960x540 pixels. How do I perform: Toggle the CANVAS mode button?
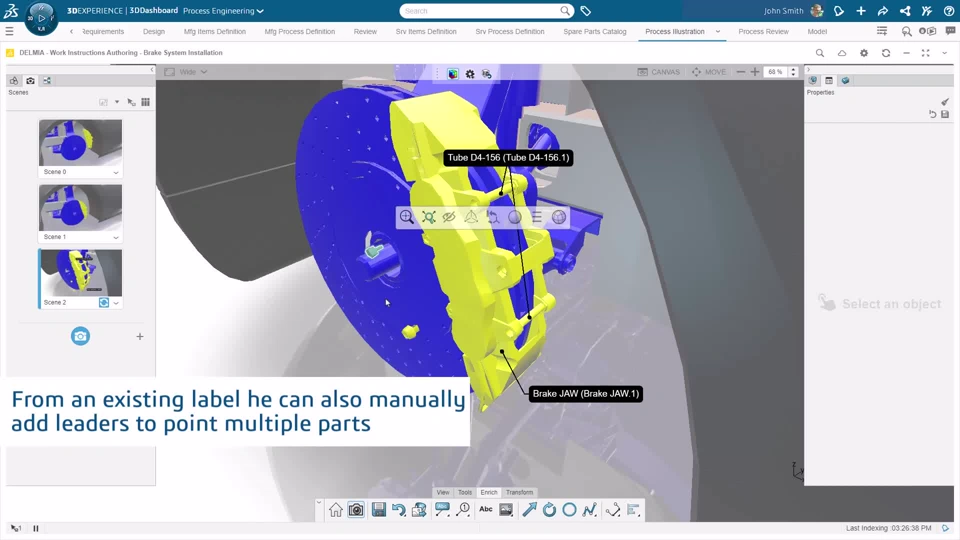pyautogui.click(x=659, y=72)
